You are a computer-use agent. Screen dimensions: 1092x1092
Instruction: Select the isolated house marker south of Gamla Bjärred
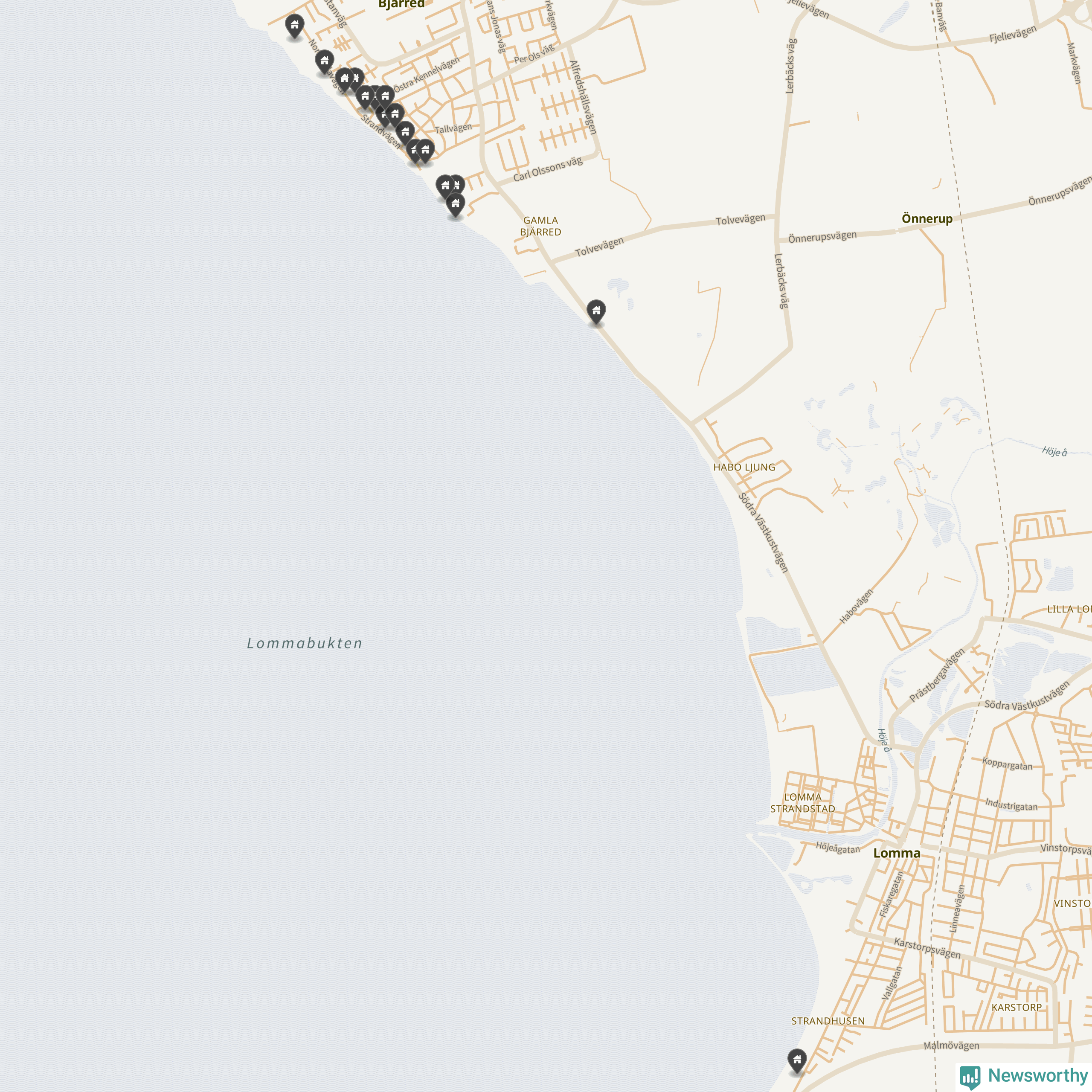point(596,312)
